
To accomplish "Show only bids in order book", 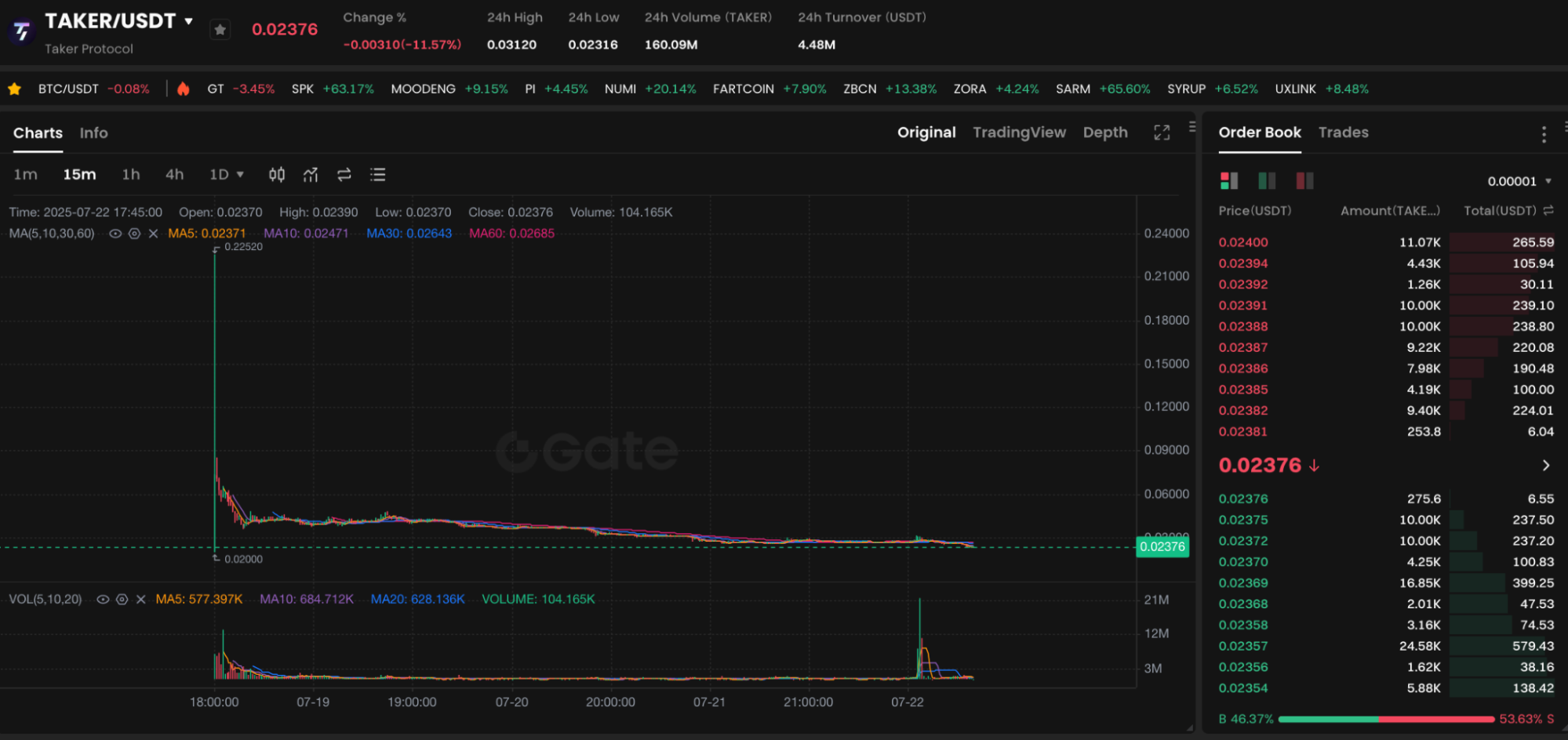I will click(x=1267, y=181).
